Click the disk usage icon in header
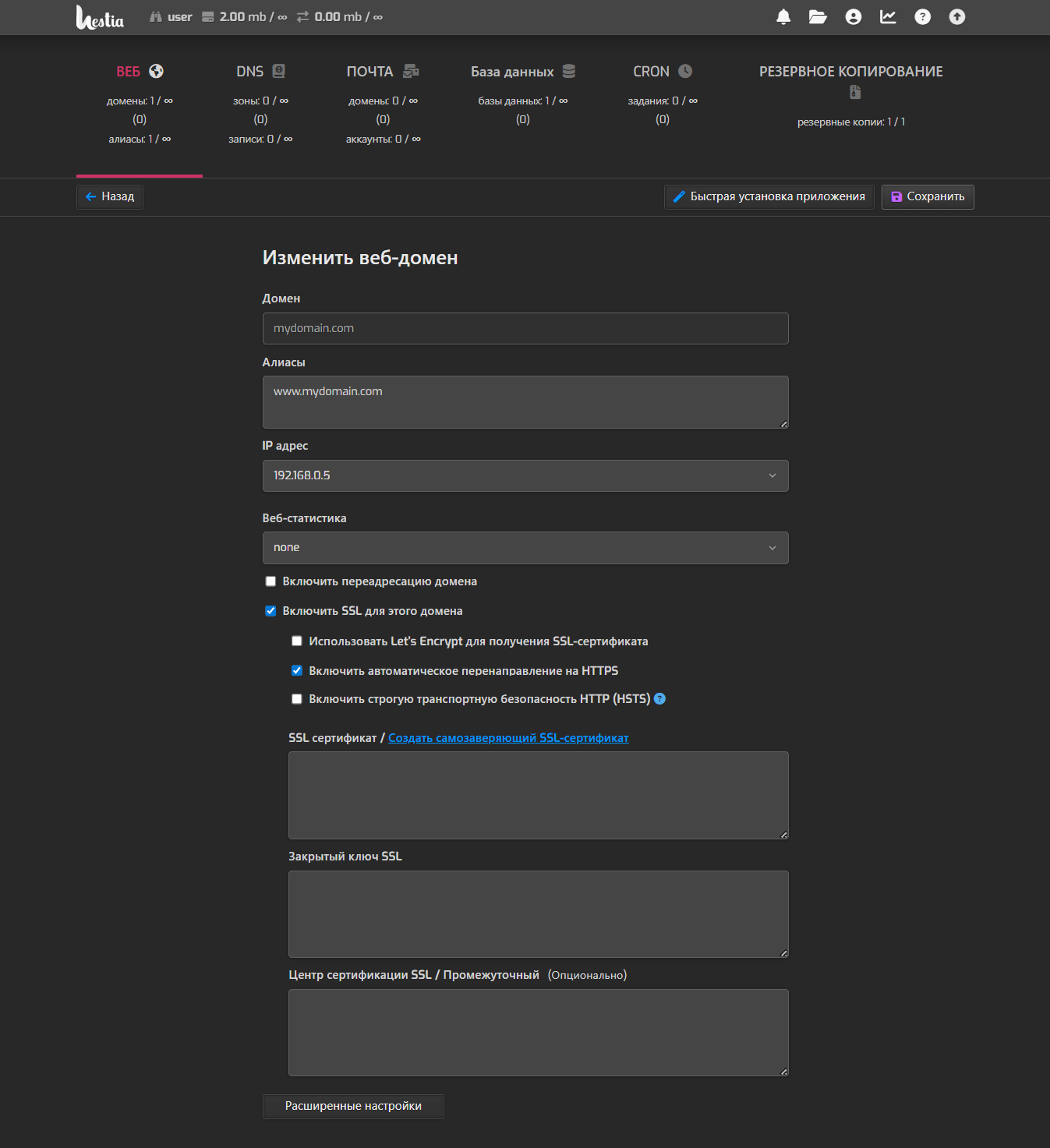 [x=208, y=17]
